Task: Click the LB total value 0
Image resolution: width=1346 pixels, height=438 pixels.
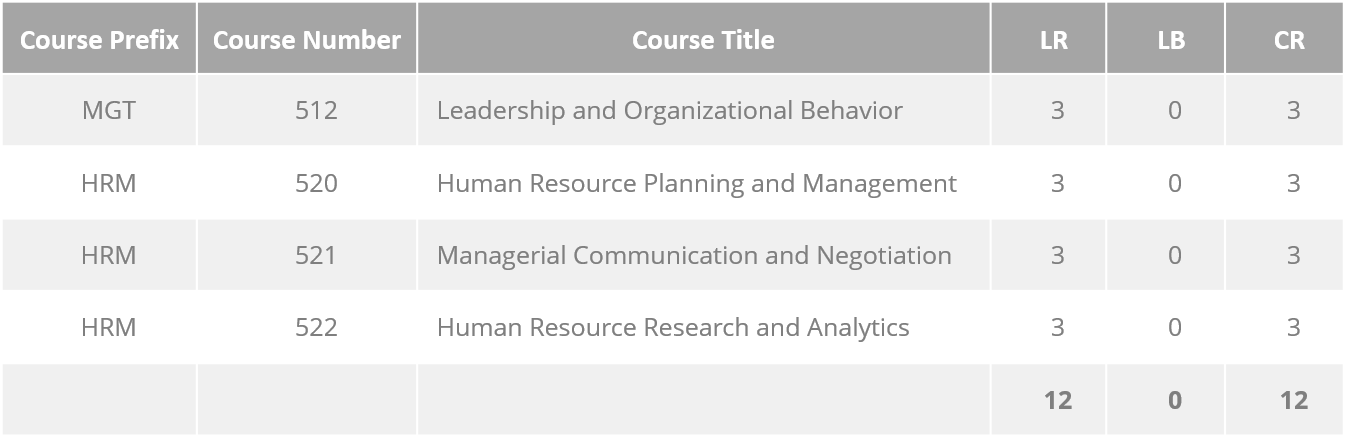Action: tap(1175, 400)
